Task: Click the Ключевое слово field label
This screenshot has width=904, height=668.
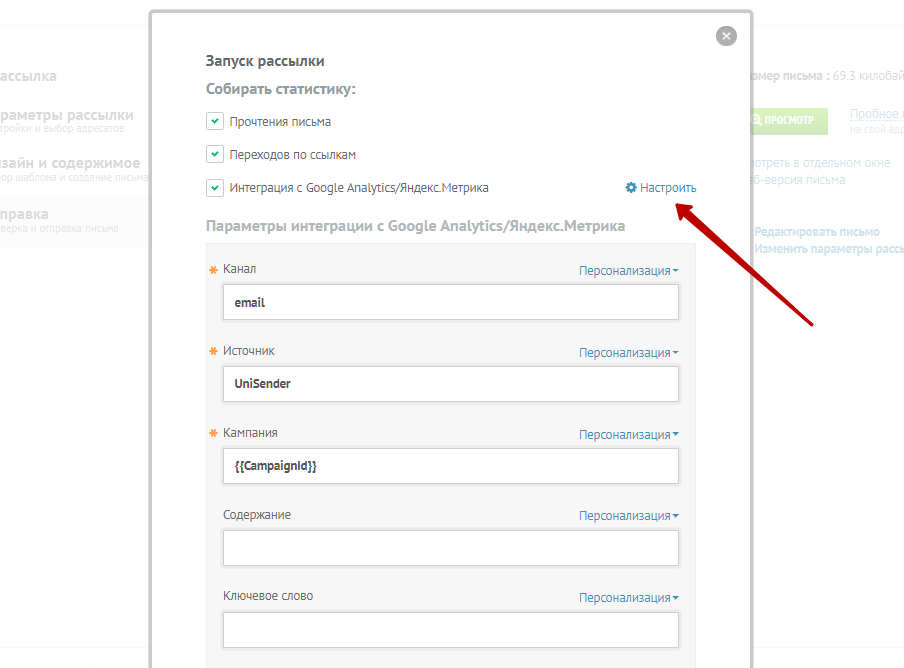Action: click(x=268, y=596)
